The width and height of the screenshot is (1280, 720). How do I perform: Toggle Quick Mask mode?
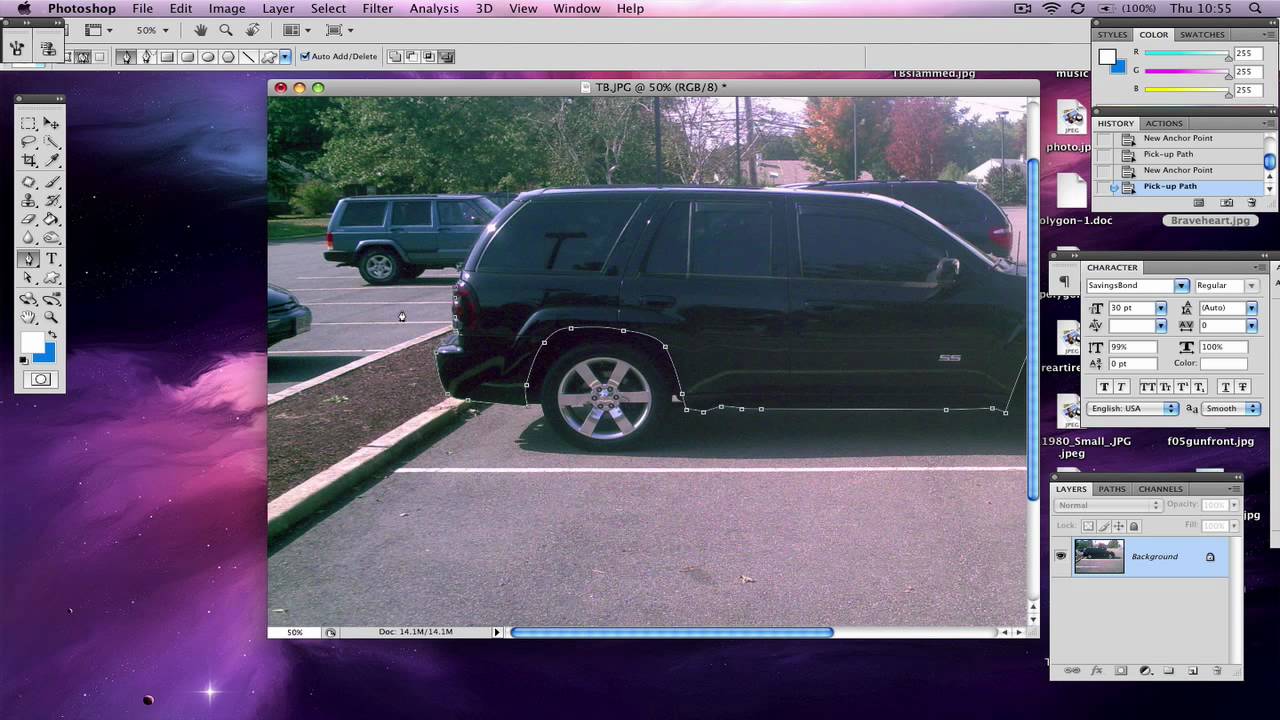(41, 380)
